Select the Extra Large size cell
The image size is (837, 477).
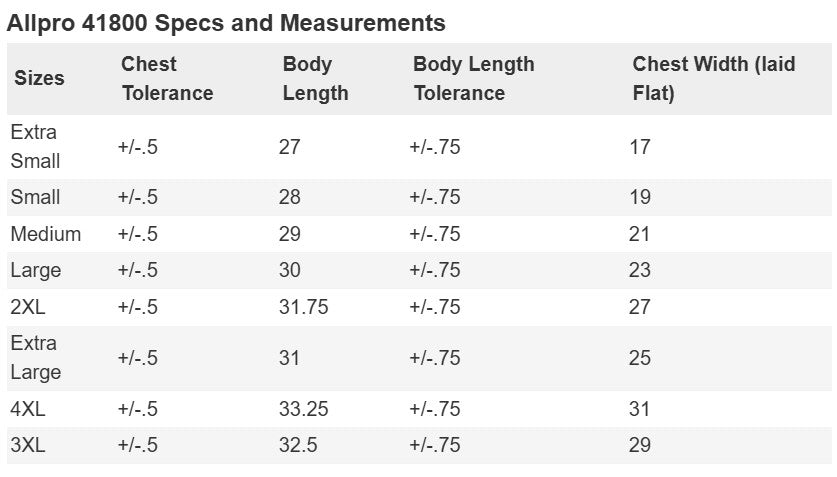[x=36, y=358]
